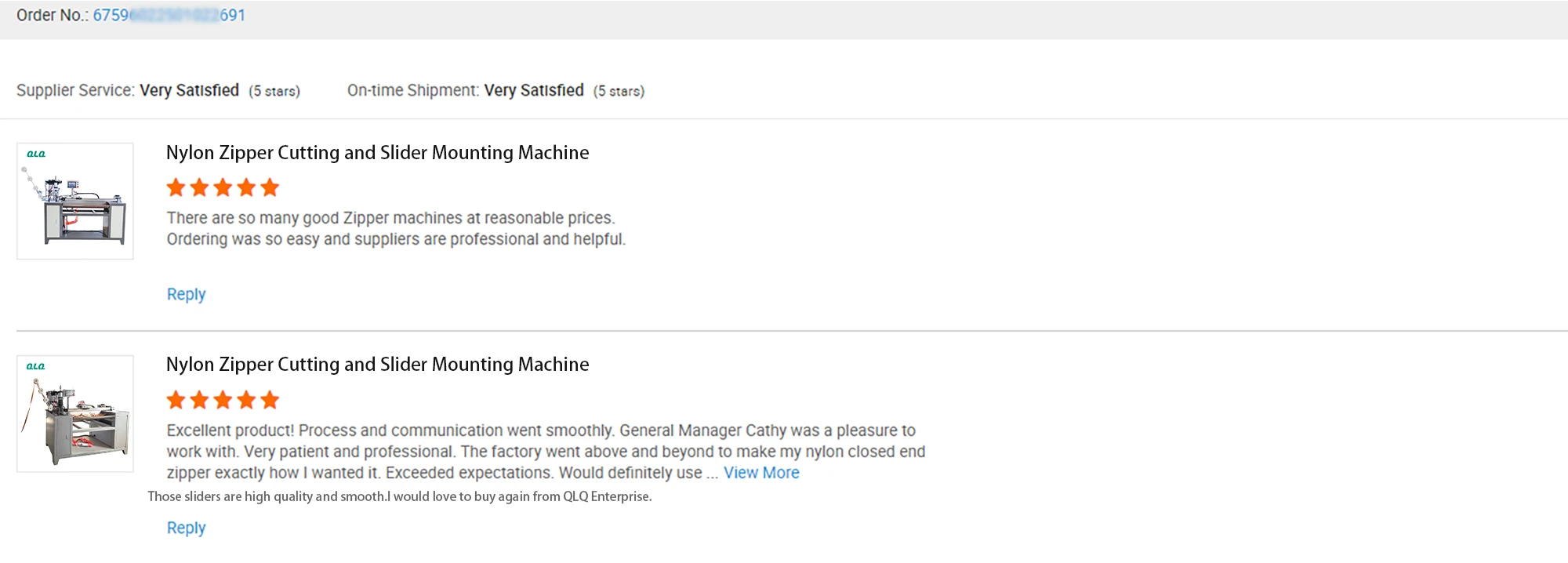This screenshot has width=1568, height=563.
Task: Click Reply under the reasonable prices review
Action: click(x=186, y=294)
